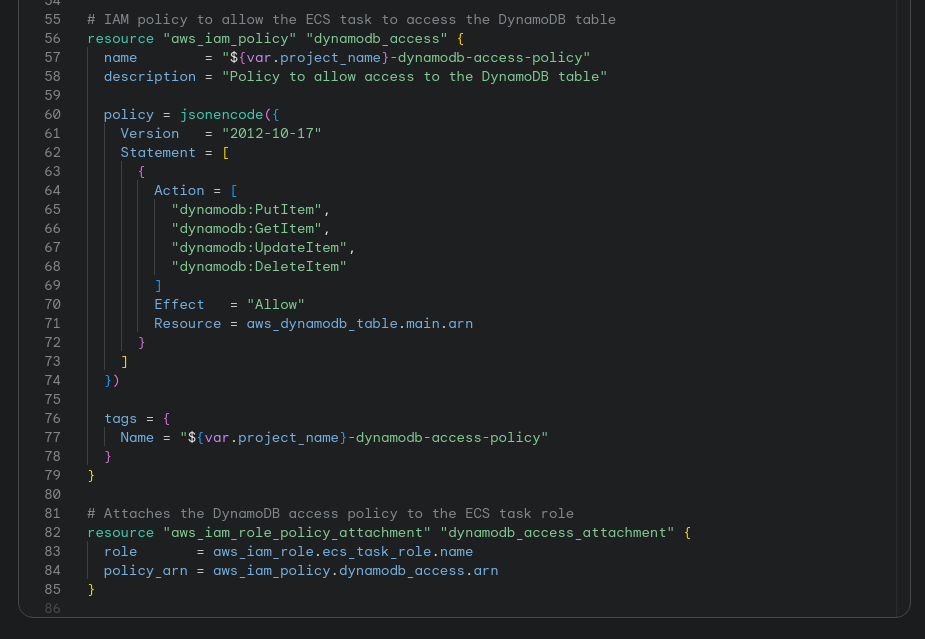Click "dynamodb:GetItem" string
Viewport: 925px width, 639px height.
(x=247, y=228)
